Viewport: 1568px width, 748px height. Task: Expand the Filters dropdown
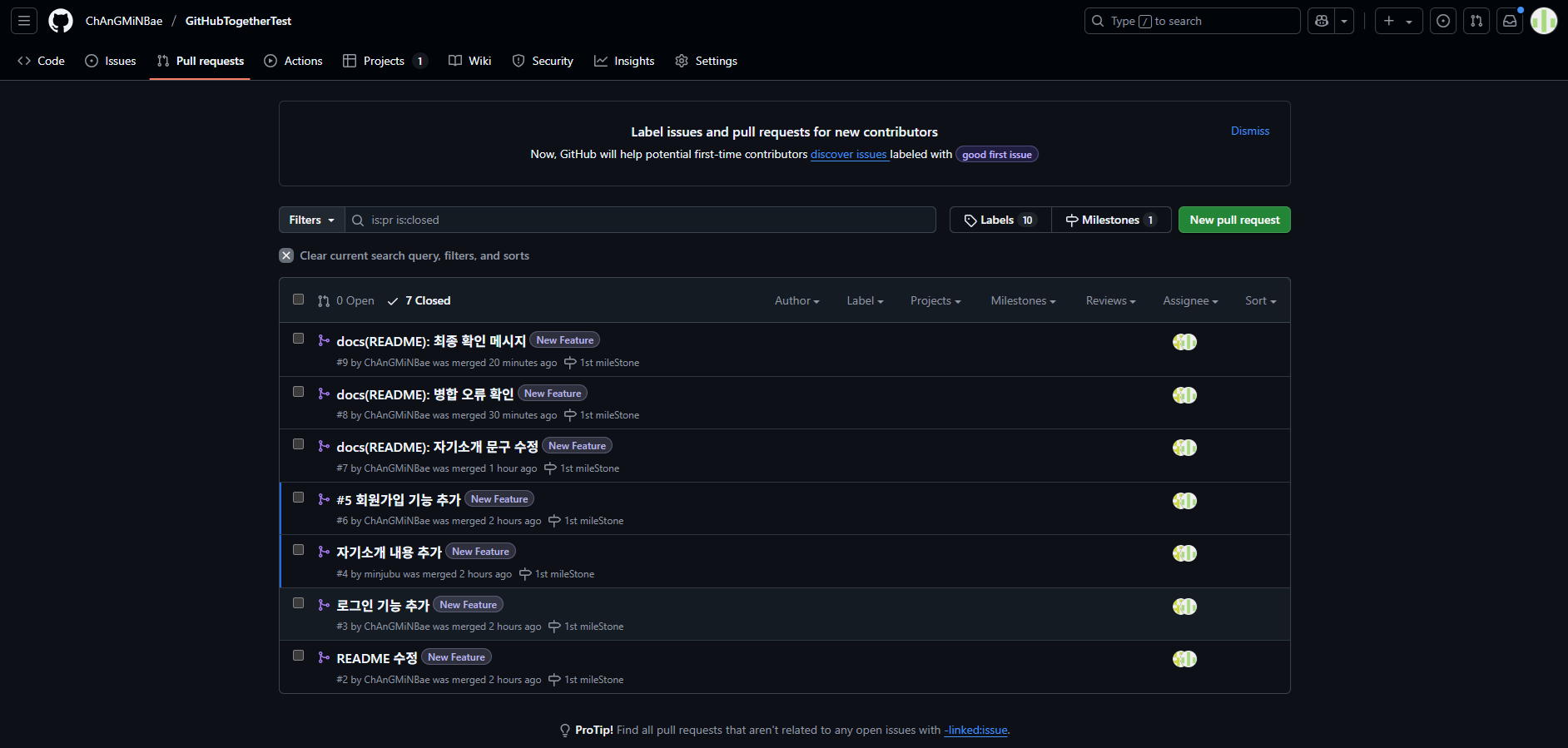pos(312,220)
